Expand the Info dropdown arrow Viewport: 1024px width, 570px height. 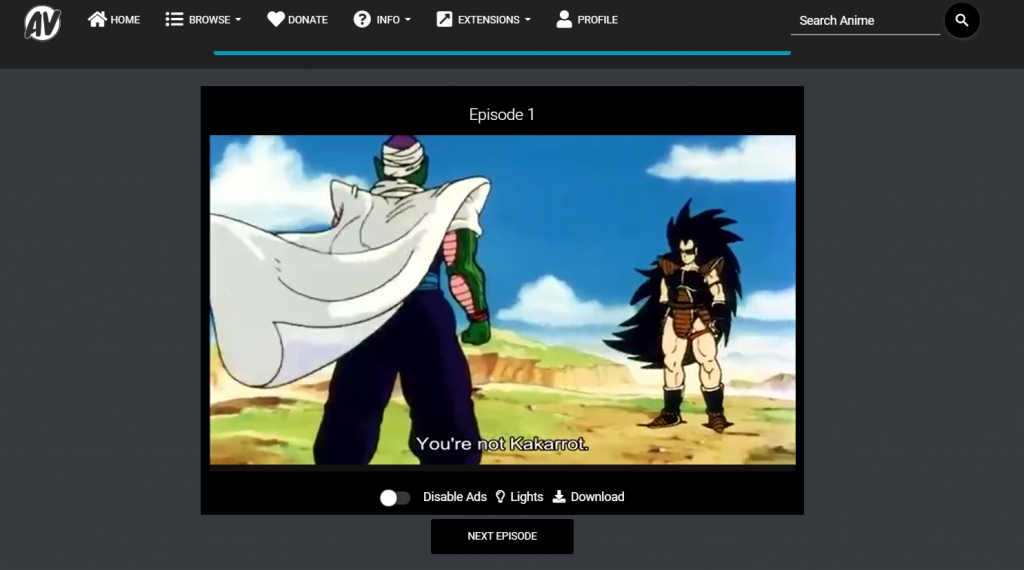pos(408,20)
